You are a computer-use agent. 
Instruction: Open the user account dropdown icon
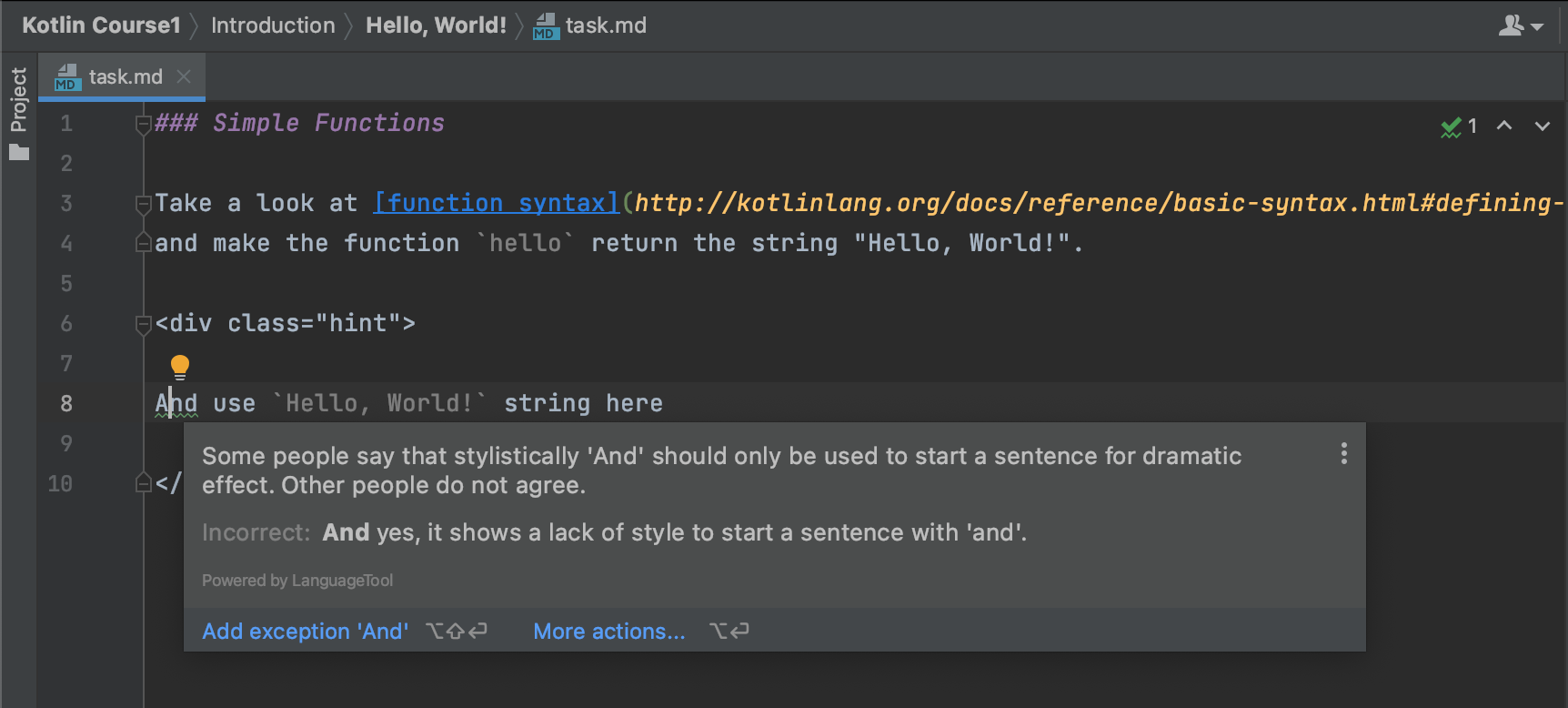point(1520,25)
